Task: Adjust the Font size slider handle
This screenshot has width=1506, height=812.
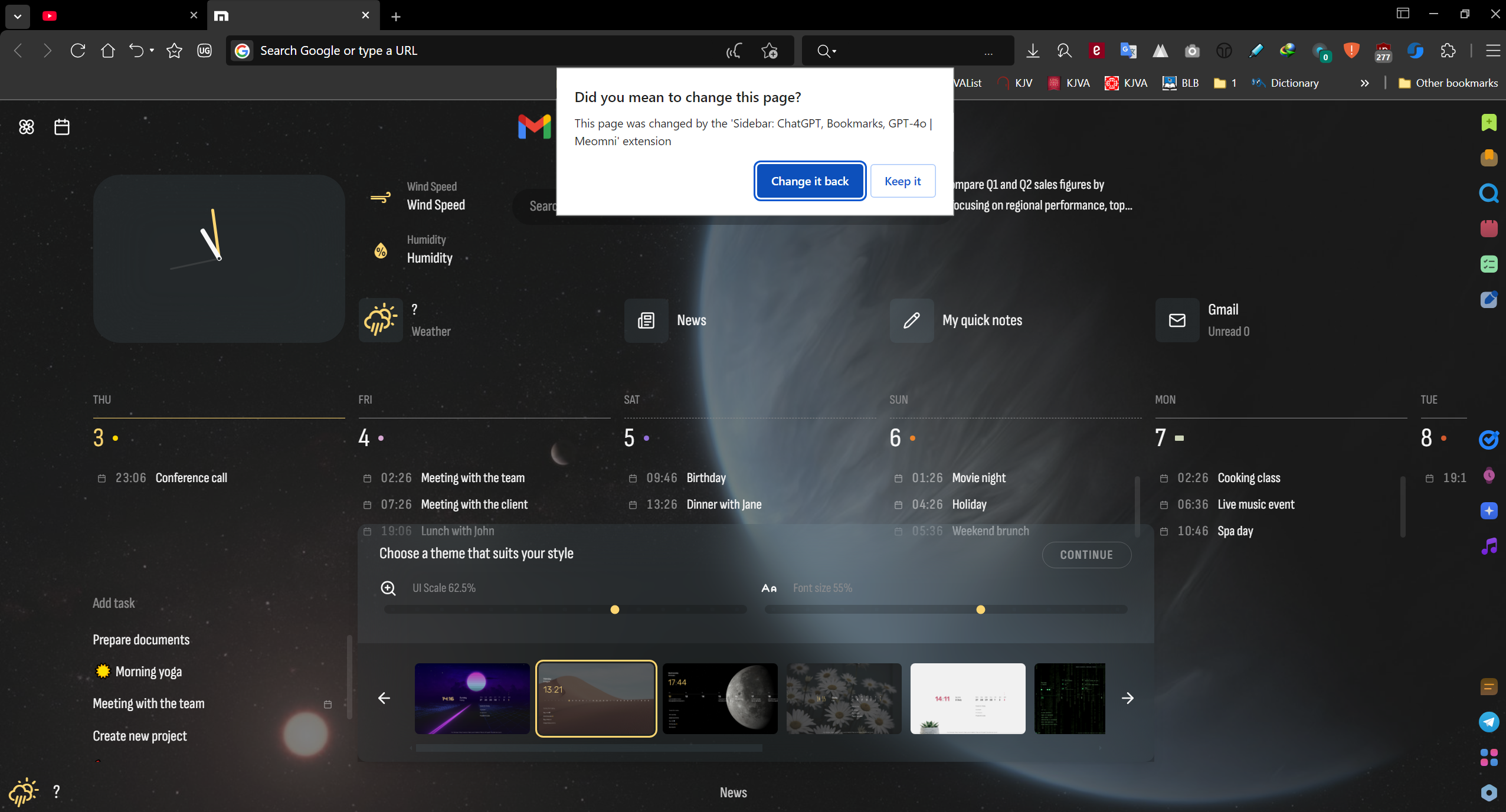Action: coord(981,610)
